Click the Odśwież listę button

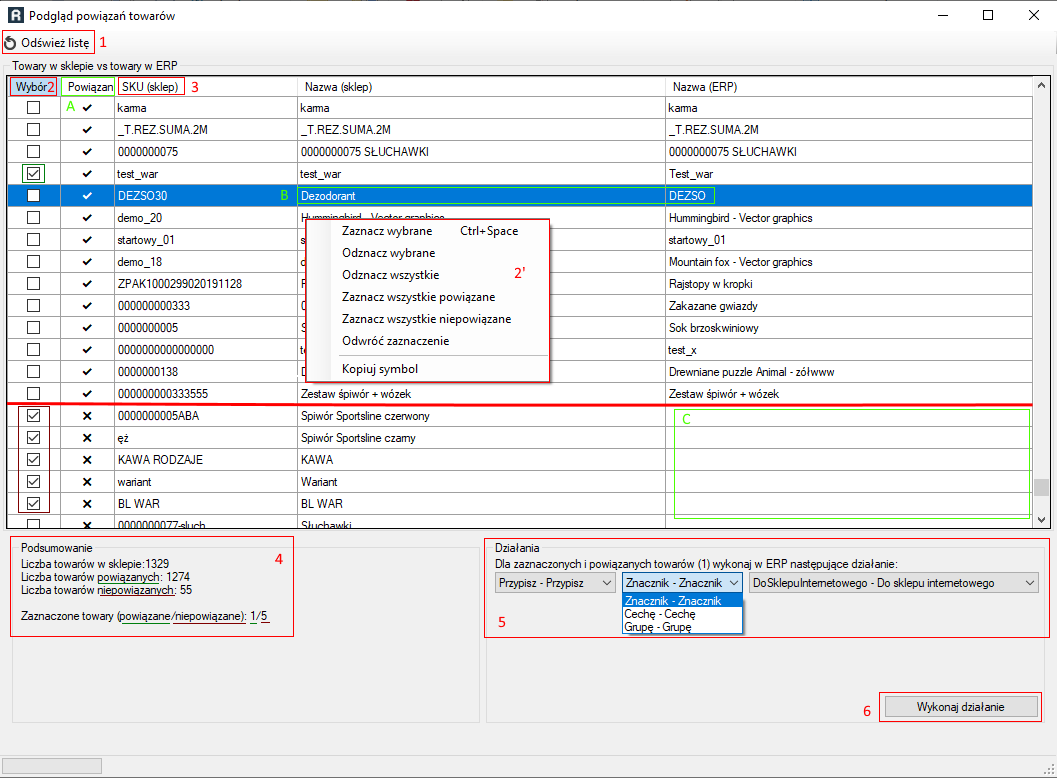[x=49, y=43]
